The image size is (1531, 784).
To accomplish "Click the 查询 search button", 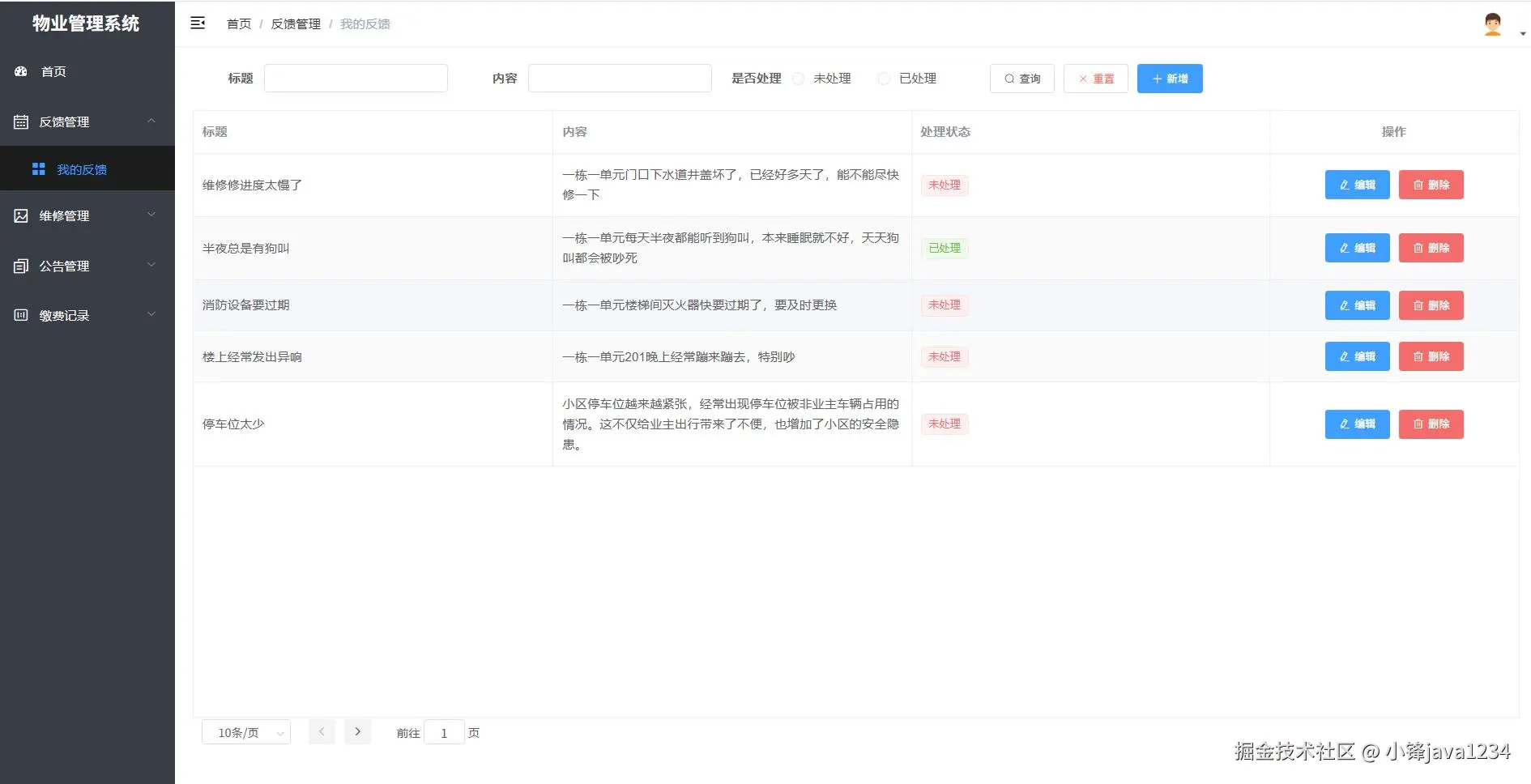I will 1022,79.
